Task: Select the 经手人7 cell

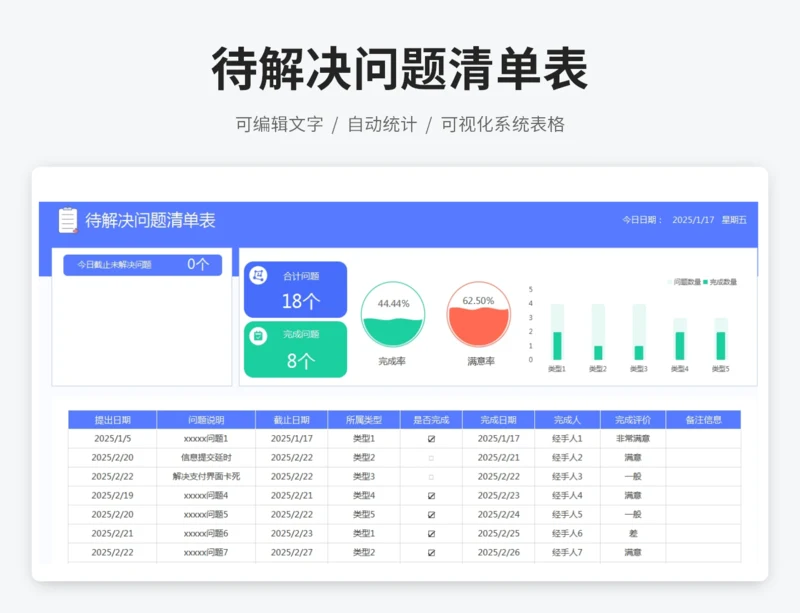Action: click(567, 552)
